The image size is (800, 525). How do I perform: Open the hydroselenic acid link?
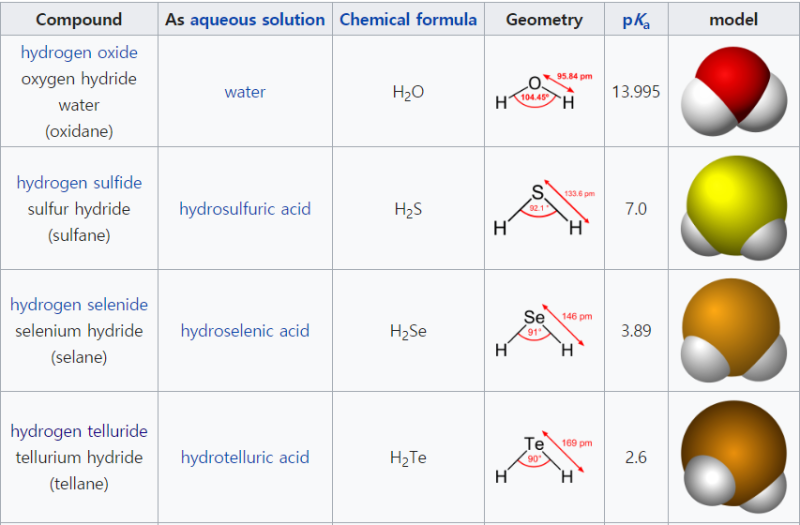(245, 331)
